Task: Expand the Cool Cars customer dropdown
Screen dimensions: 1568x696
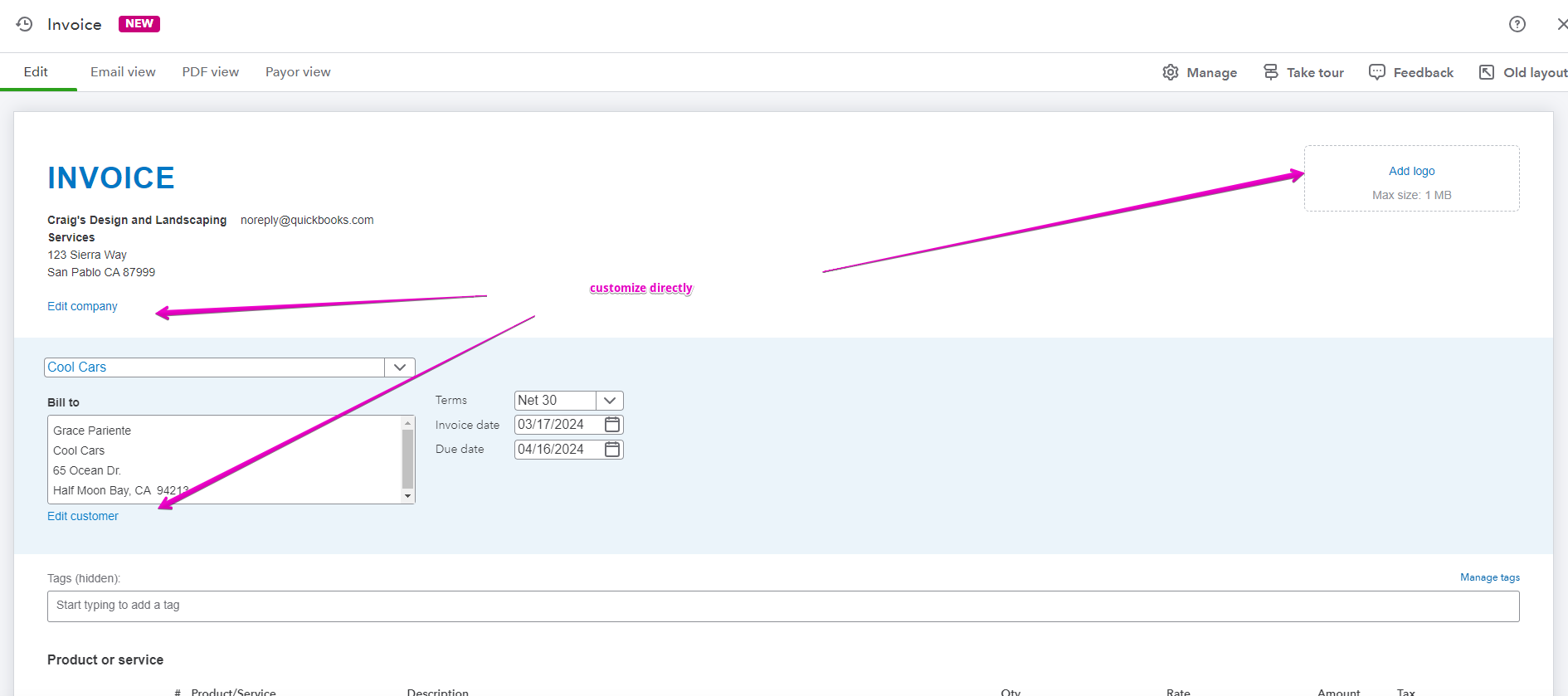Action: pos(400,367)
